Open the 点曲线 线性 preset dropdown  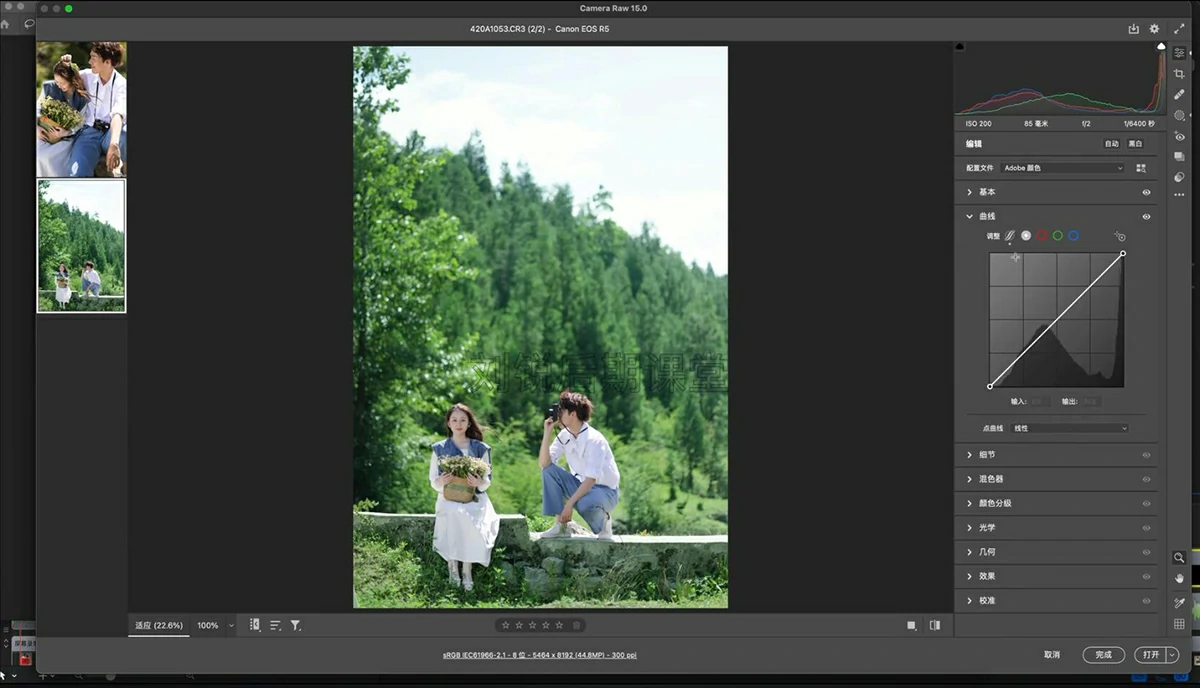(1069, 428)
